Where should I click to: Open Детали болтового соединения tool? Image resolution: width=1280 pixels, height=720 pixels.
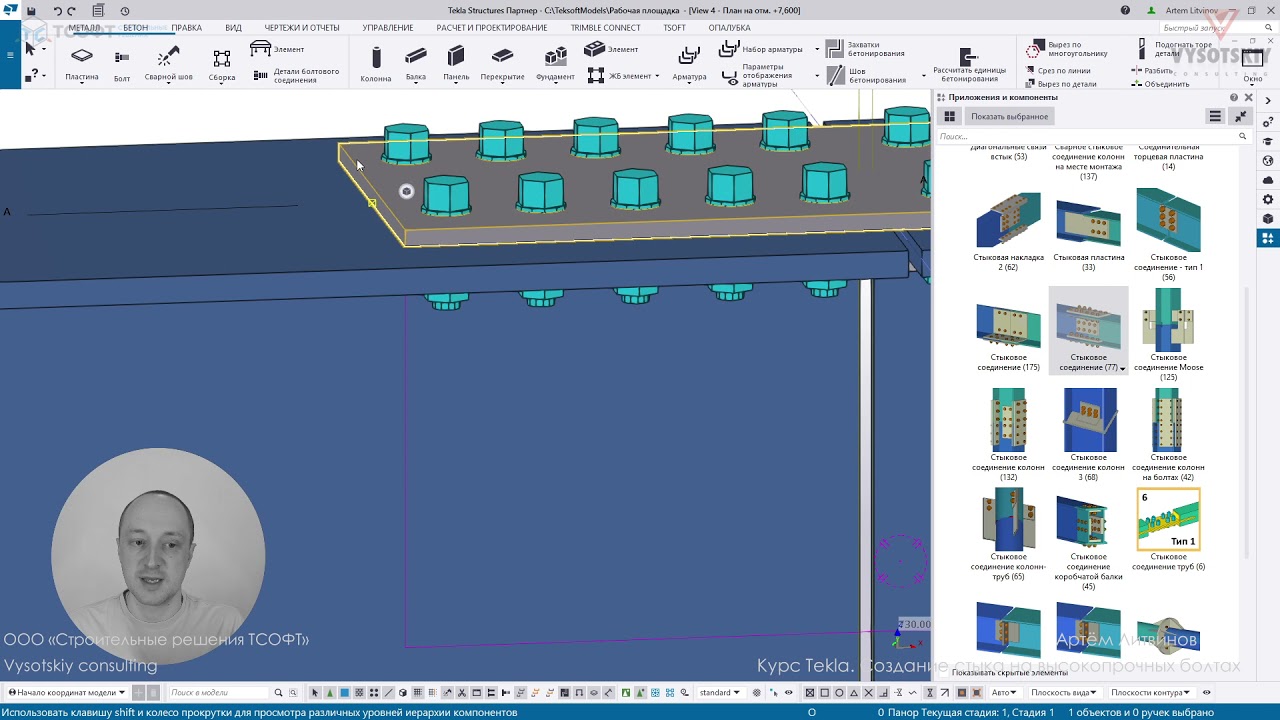coord(296,75)
